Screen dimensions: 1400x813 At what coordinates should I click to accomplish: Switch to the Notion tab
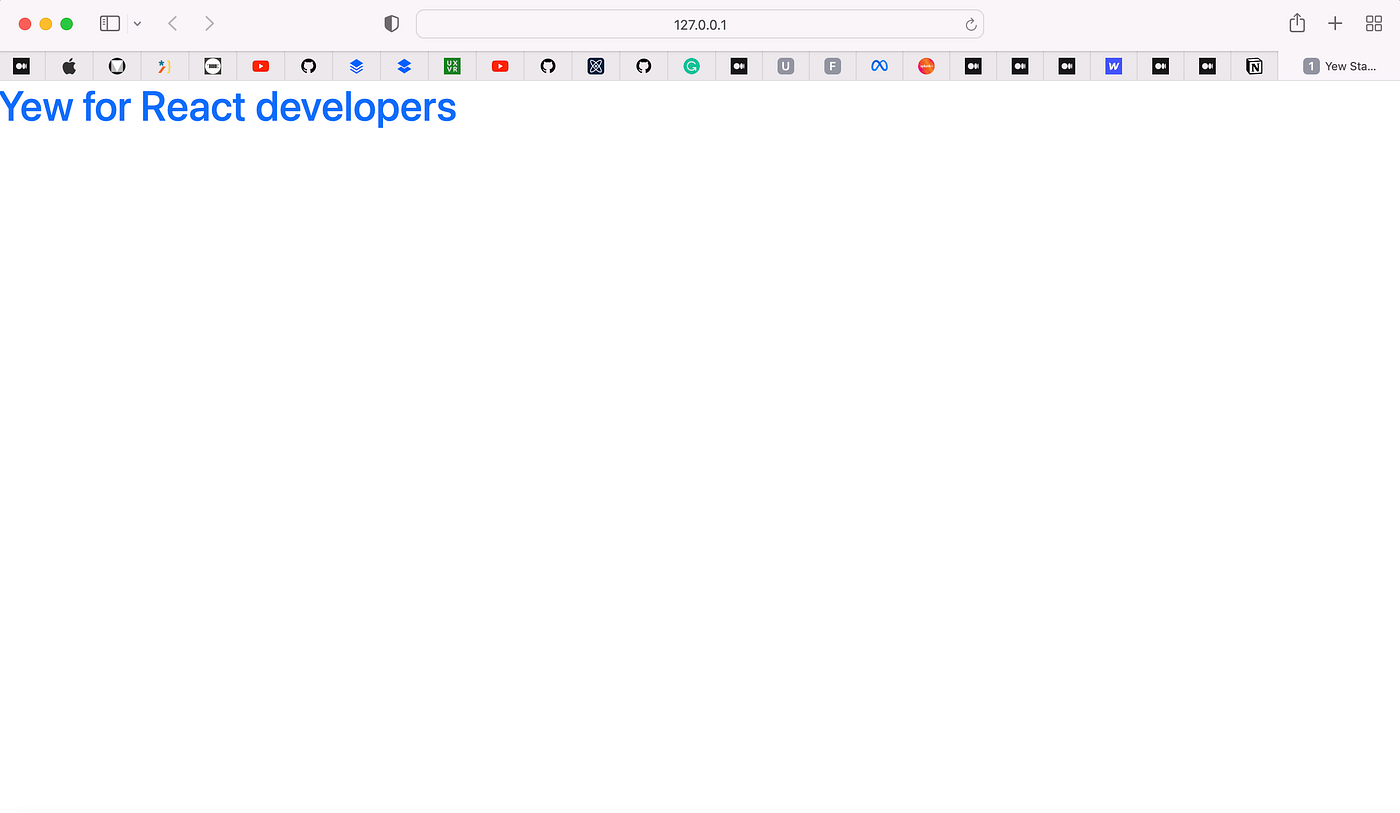1254,66
